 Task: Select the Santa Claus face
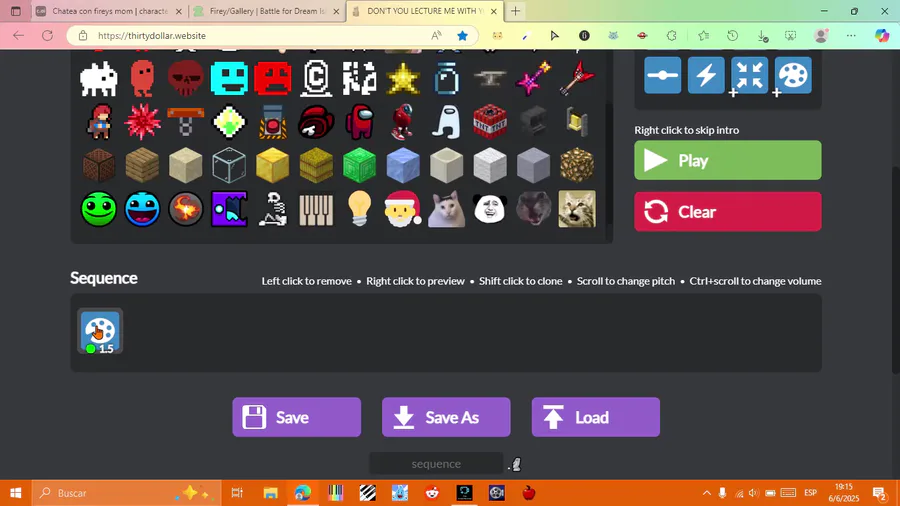pos(403,209)
